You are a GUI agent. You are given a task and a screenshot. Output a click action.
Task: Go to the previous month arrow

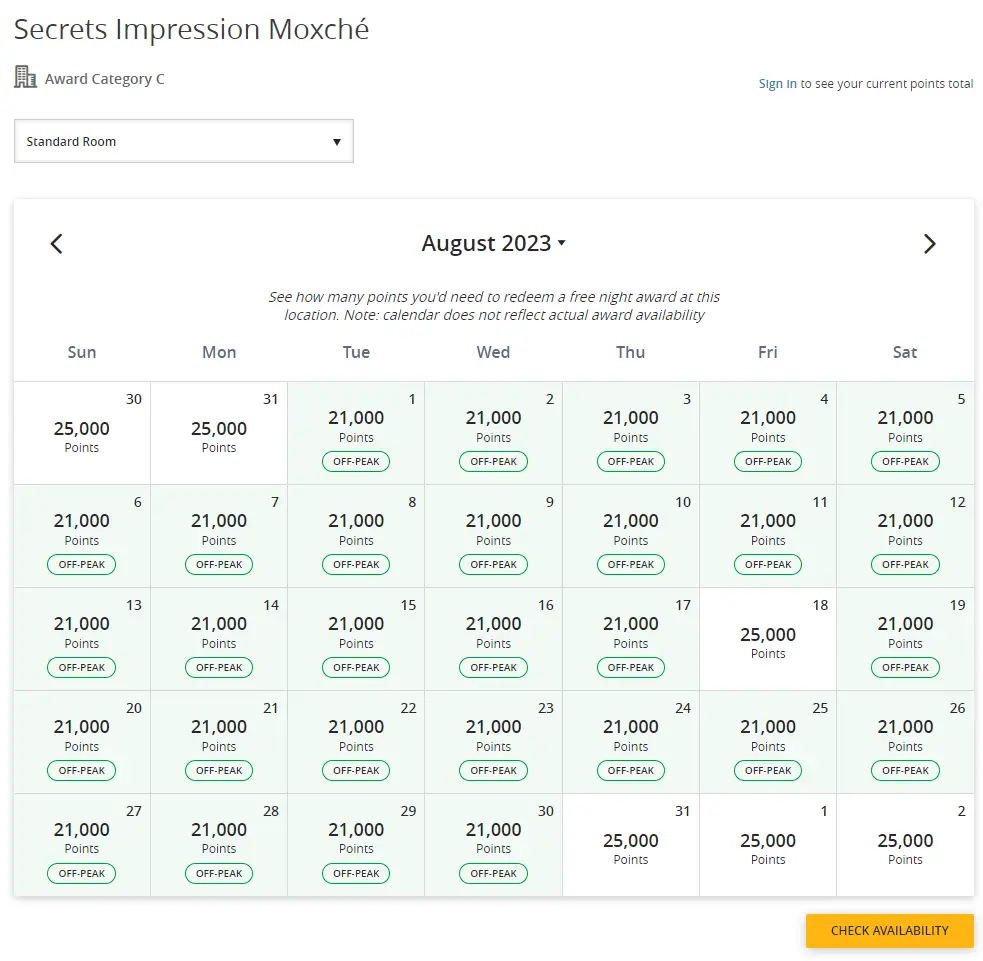coord(57,244)
